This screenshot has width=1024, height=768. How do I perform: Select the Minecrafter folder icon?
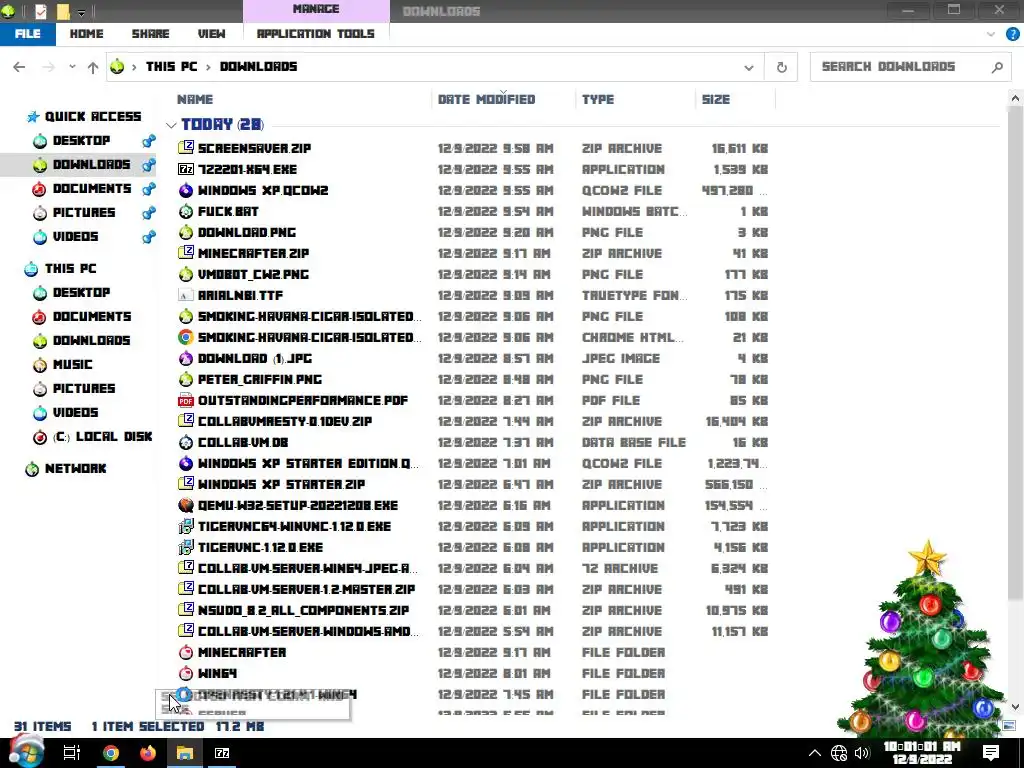(186, 652)
